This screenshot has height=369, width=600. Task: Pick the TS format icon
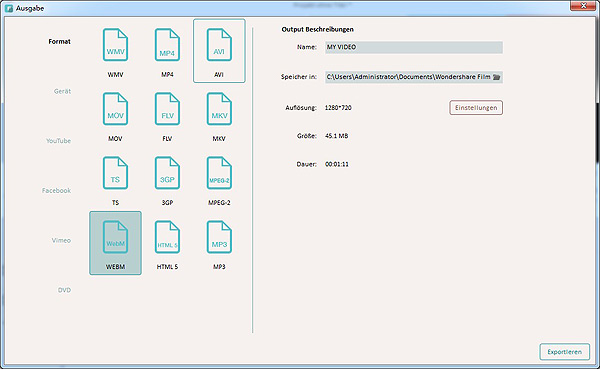pos(115,173)
